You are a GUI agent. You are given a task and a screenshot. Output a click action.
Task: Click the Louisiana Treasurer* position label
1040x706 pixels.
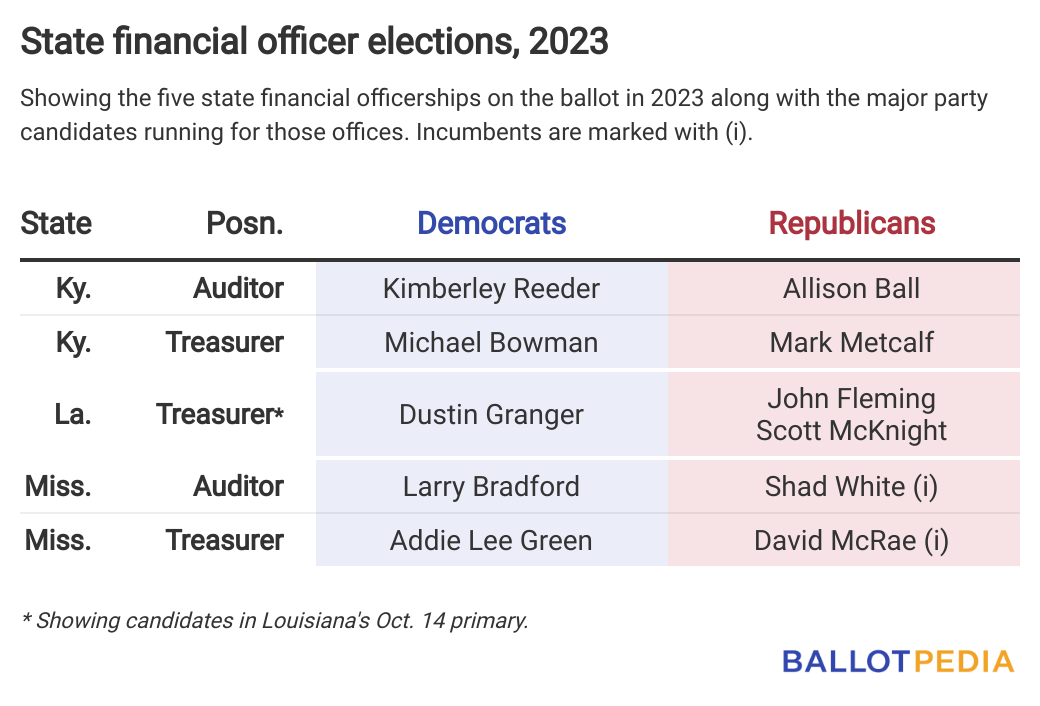(x=220, y=414)
